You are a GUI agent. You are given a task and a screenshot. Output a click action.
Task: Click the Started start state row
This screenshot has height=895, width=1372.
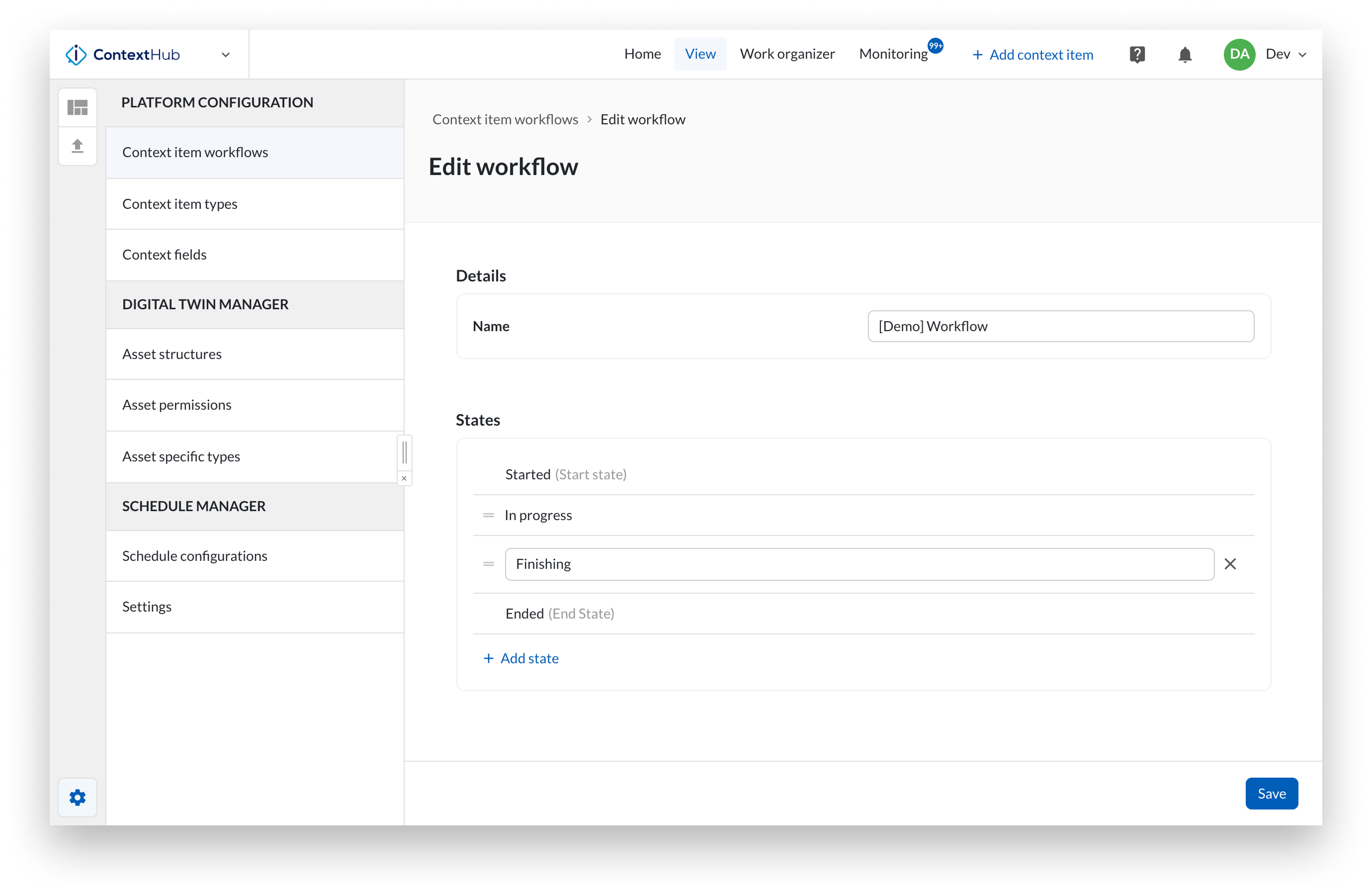click(x=863, y=475)
